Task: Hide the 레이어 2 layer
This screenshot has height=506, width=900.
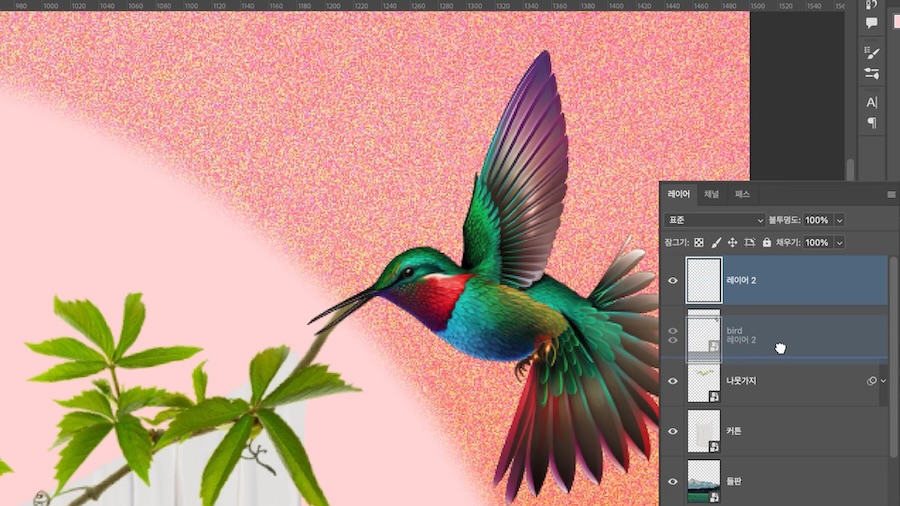Action: [673, 281]
